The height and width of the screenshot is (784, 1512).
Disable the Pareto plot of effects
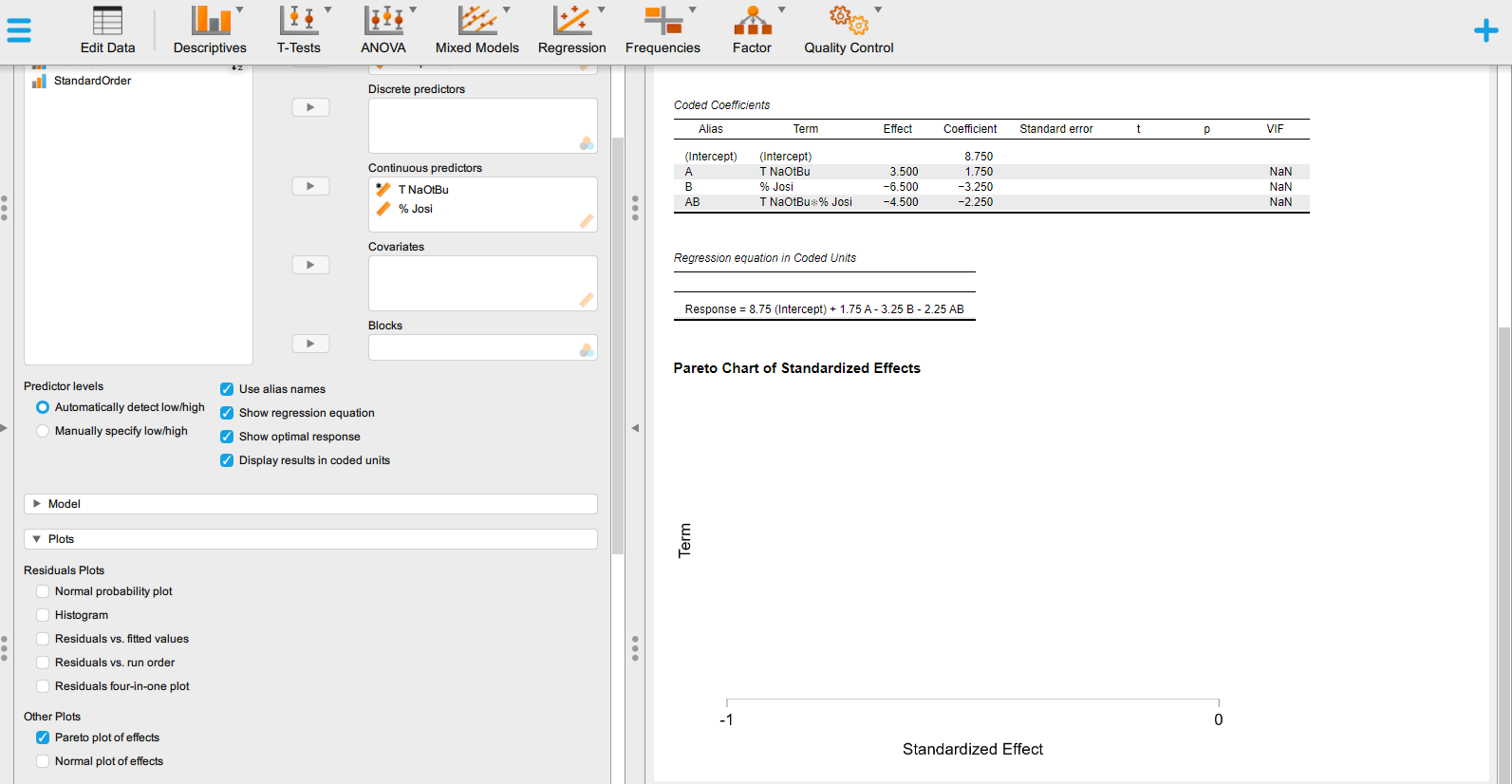coord(43,737)
